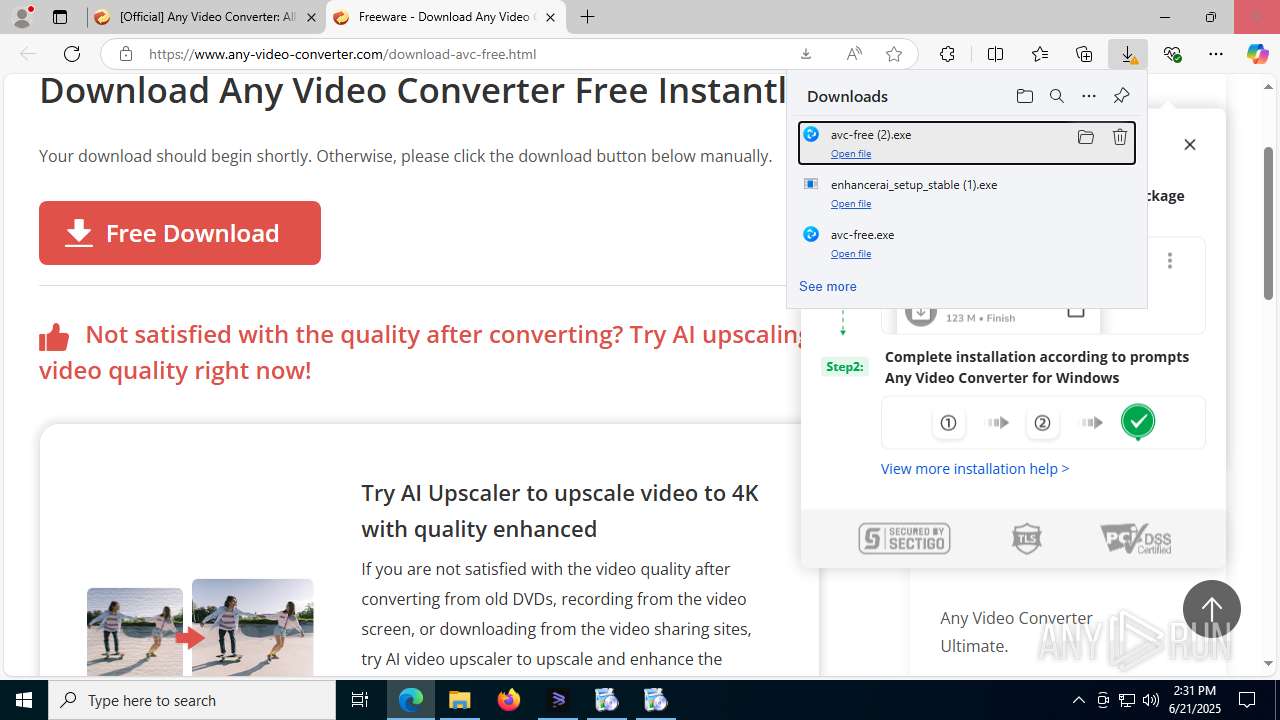Screen dimensions: 1280x720
Task: Show avc-free (2).exe in folder
Action: pos(1085,137)
